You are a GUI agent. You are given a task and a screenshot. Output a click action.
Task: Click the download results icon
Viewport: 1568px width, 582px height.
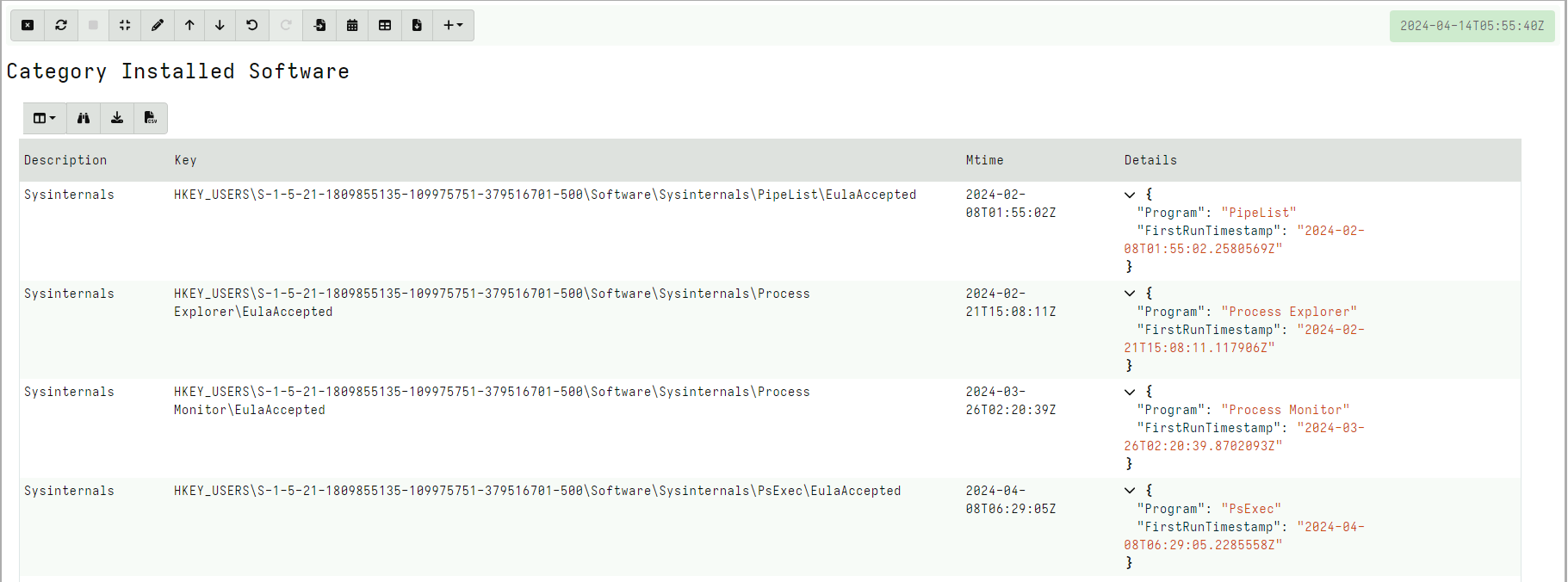(116, 118)
